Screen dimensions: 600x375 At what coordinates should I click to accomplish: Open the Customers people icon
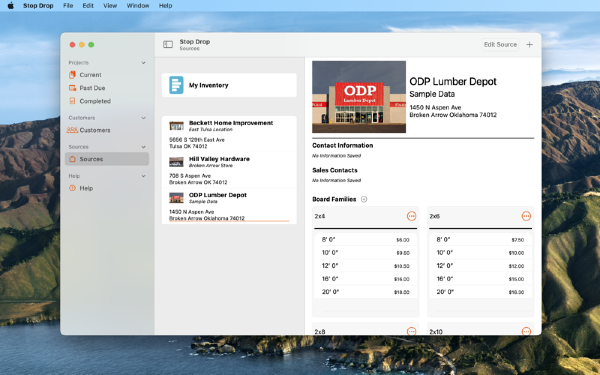(72, 130)
